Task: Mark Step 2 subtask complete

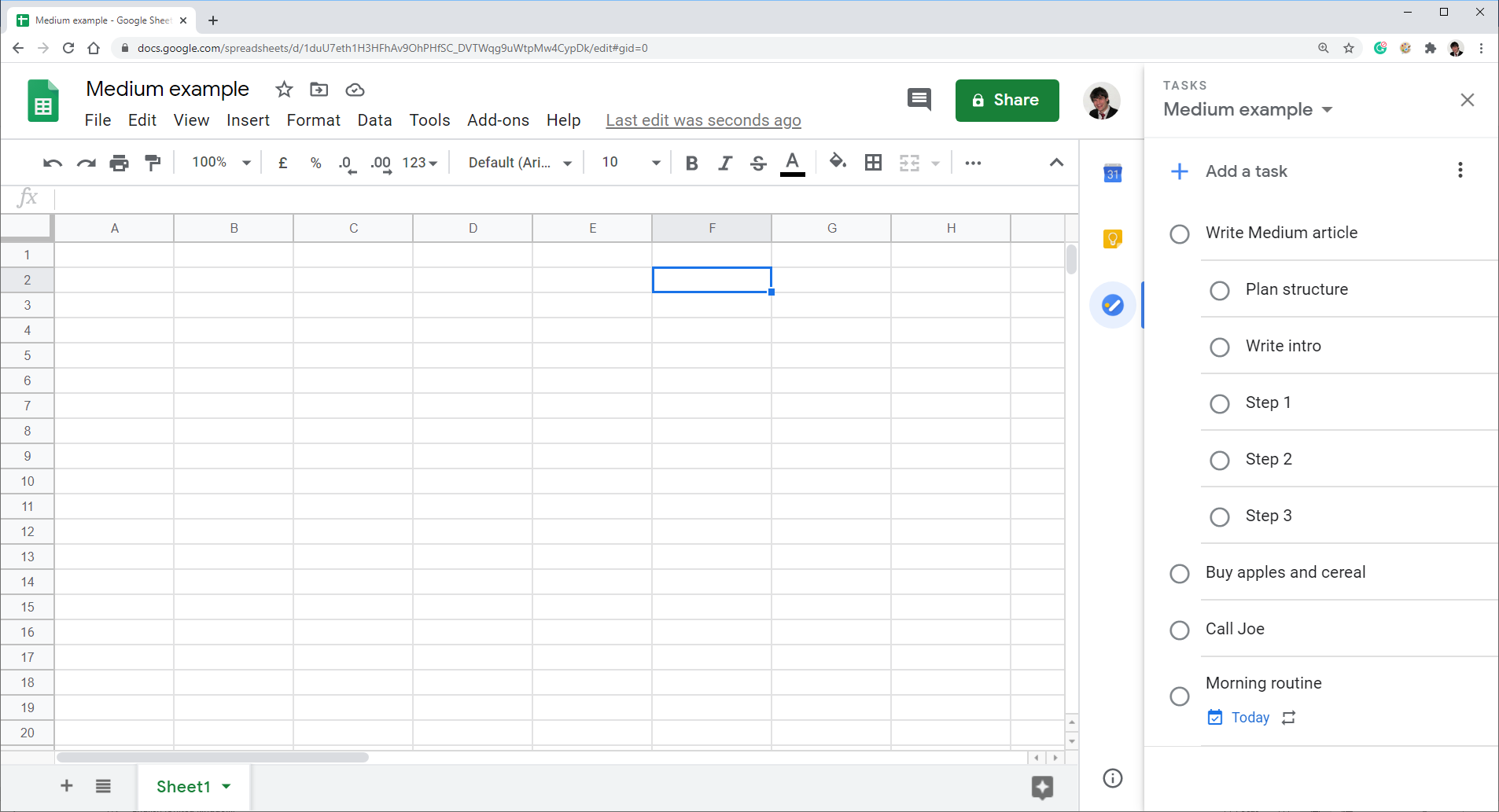Action: 1219,461
